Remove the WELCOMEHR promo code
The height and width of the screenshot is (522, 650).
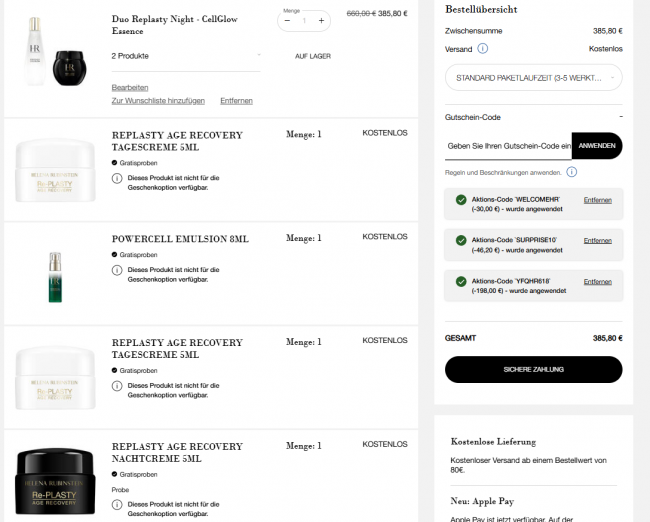pos(597,200)
